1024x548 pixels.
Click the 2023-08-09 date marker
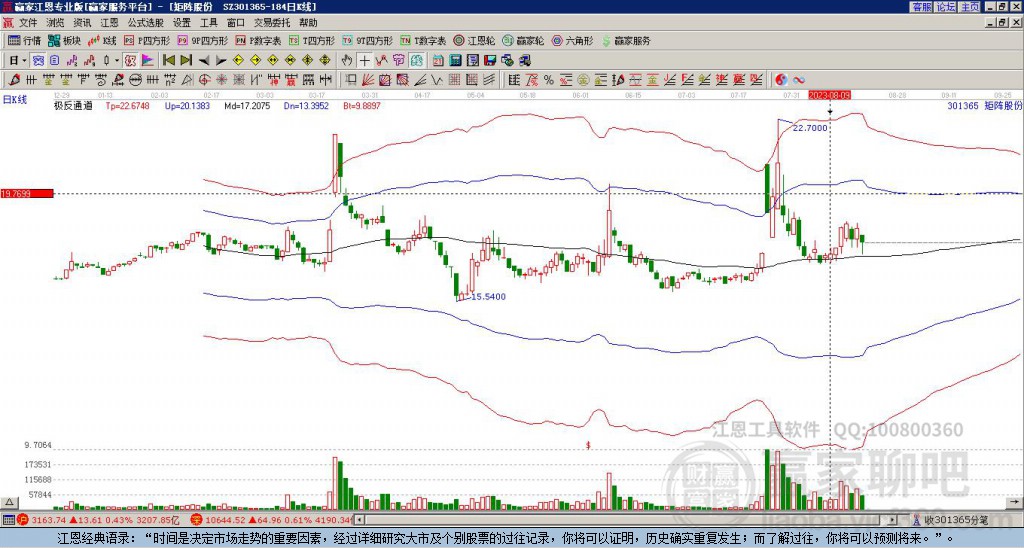tap(829, 95)
